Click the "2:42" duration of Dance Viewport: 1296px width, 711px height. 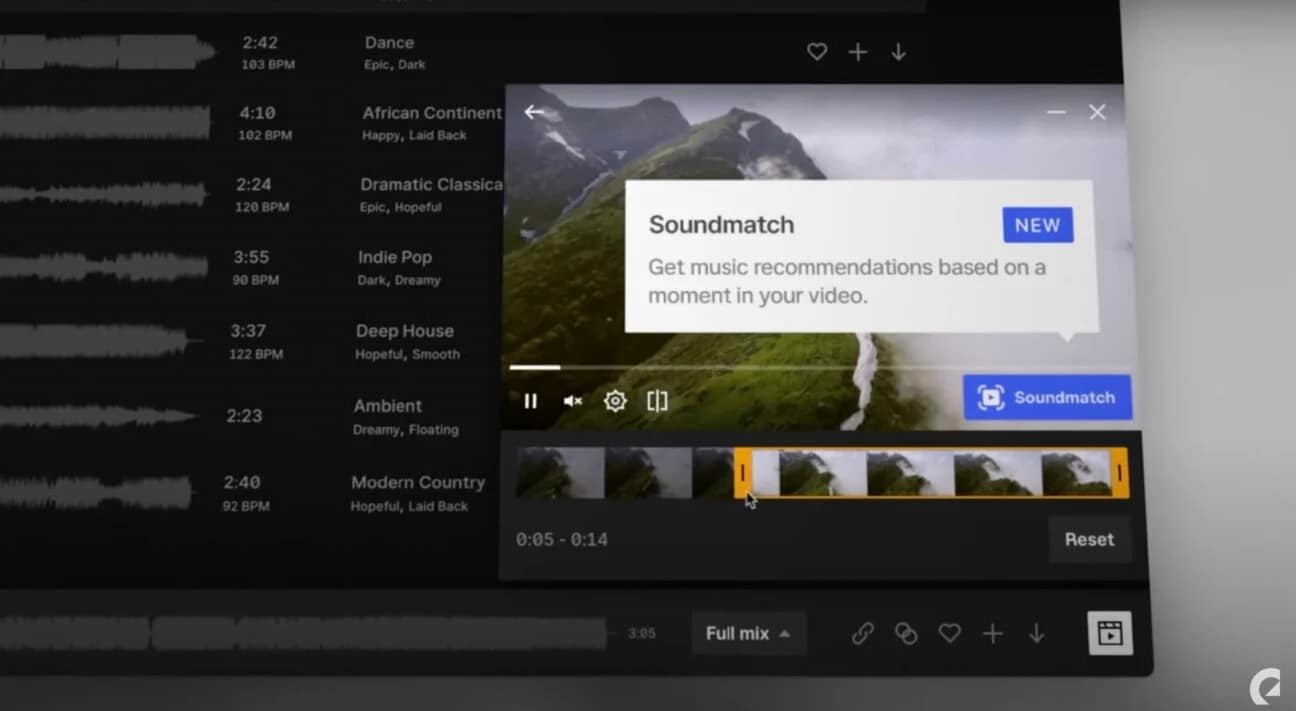pyautogui.click(x=258, y=43)
